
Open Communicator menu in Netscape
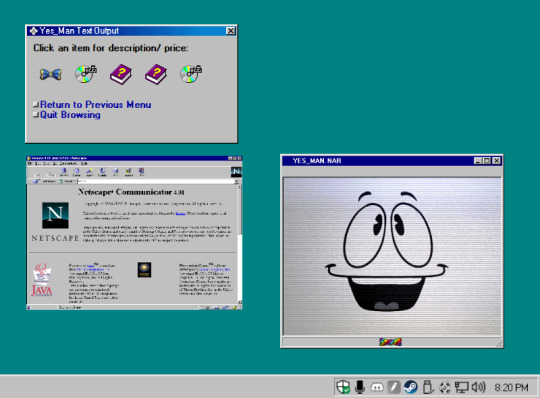(x=69, y=164)
